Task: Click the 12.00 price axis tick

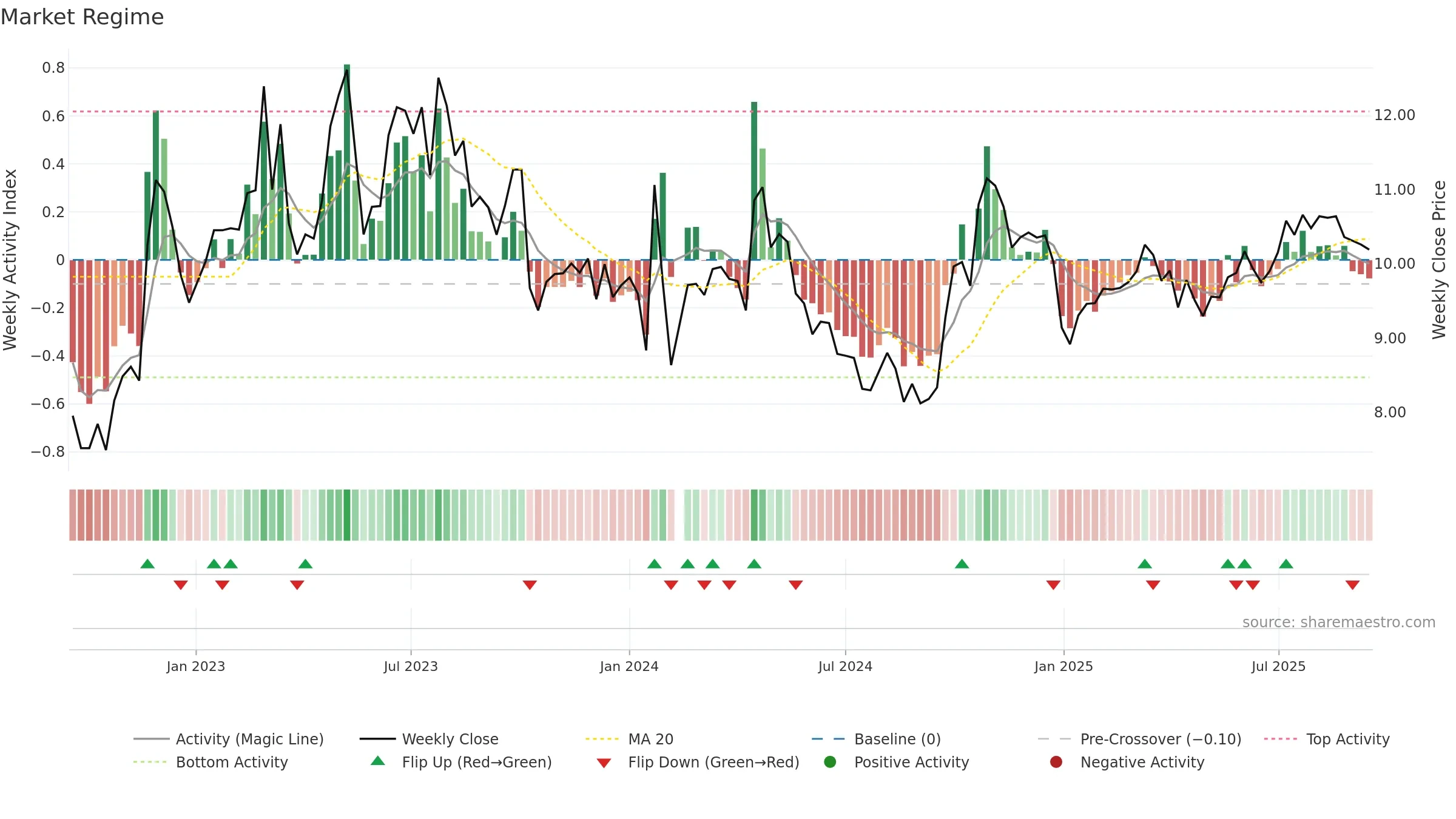Action: tap(1395, 115)
